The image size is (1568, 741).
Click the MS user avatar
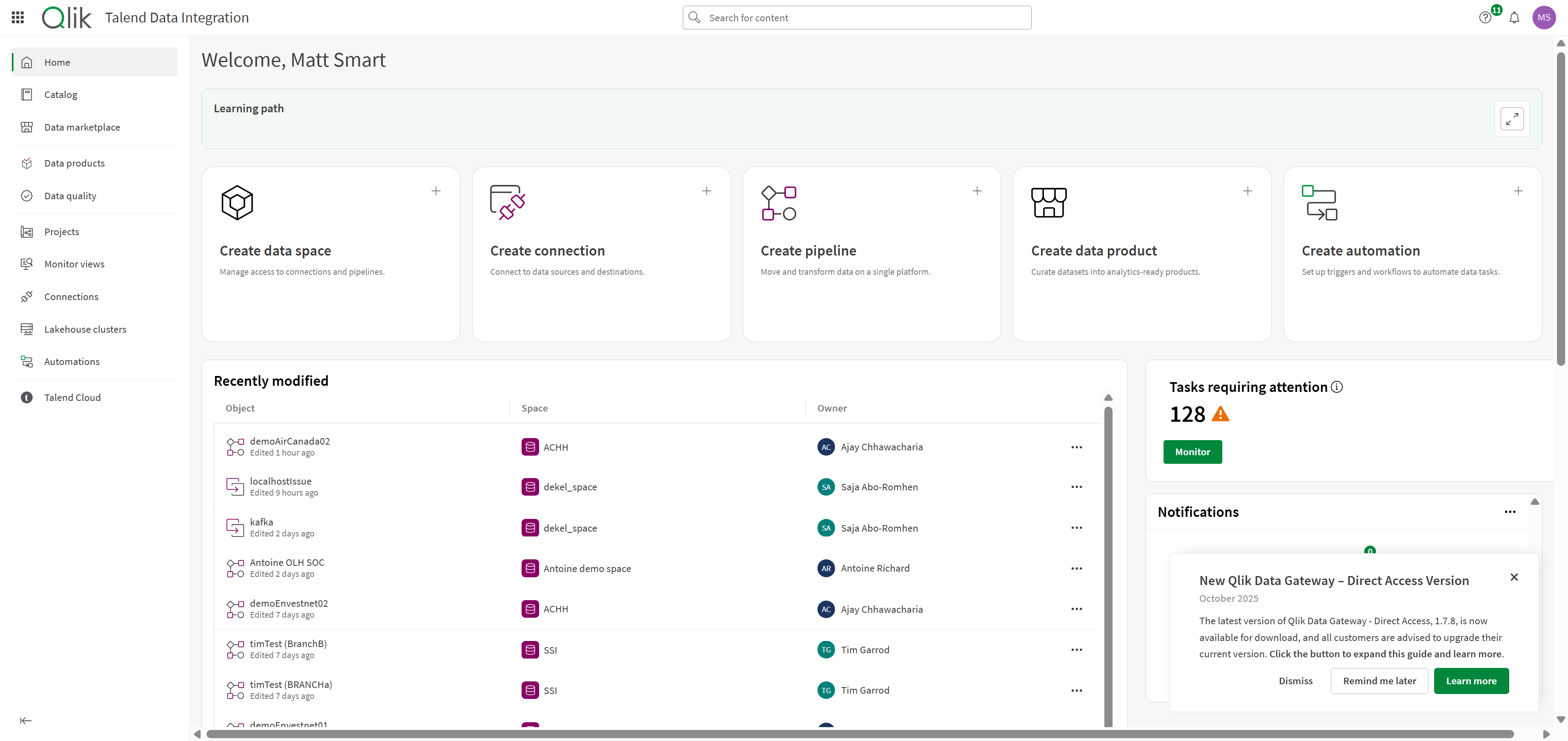(x=1544, y=18)
